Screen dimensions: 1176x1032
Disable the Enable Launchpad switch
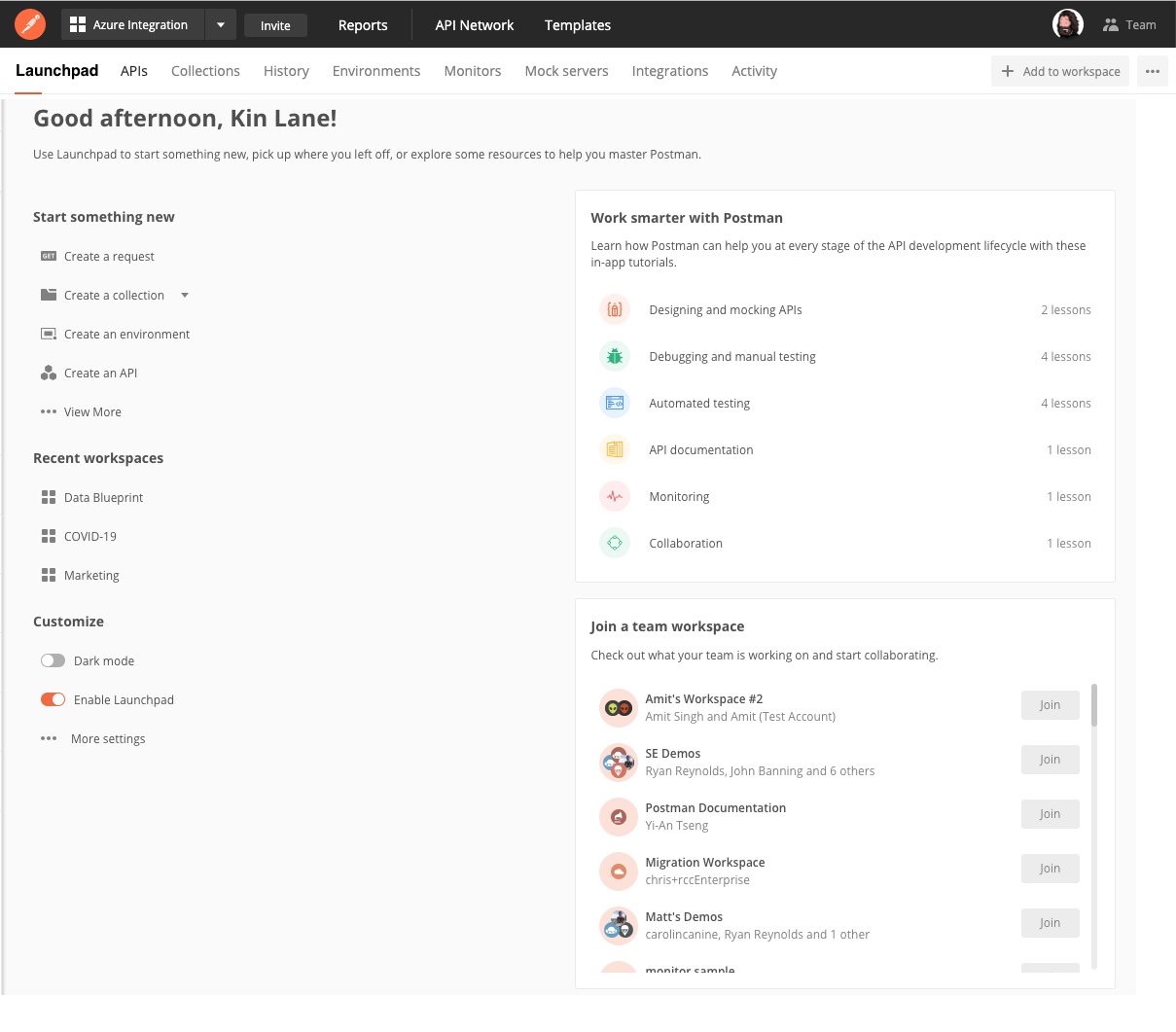[53, 699]
